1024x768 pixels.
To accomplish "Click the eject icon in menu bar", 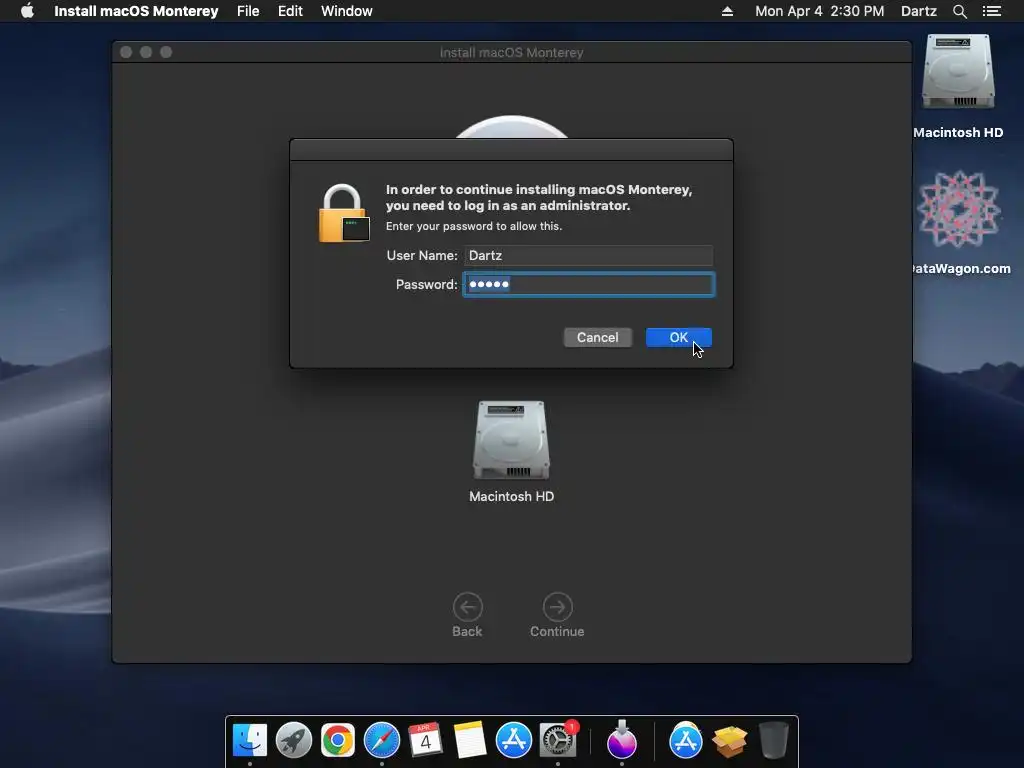I will pyautogui.click(x=727, y=11).
